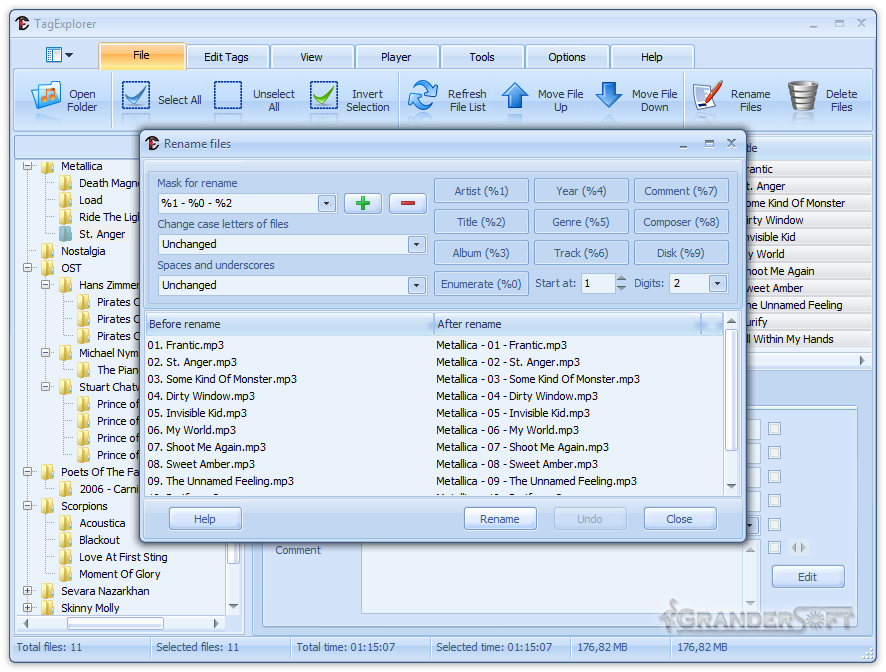
Task: Click the Delete Files trash icon
Action: [x=802, y=96]
